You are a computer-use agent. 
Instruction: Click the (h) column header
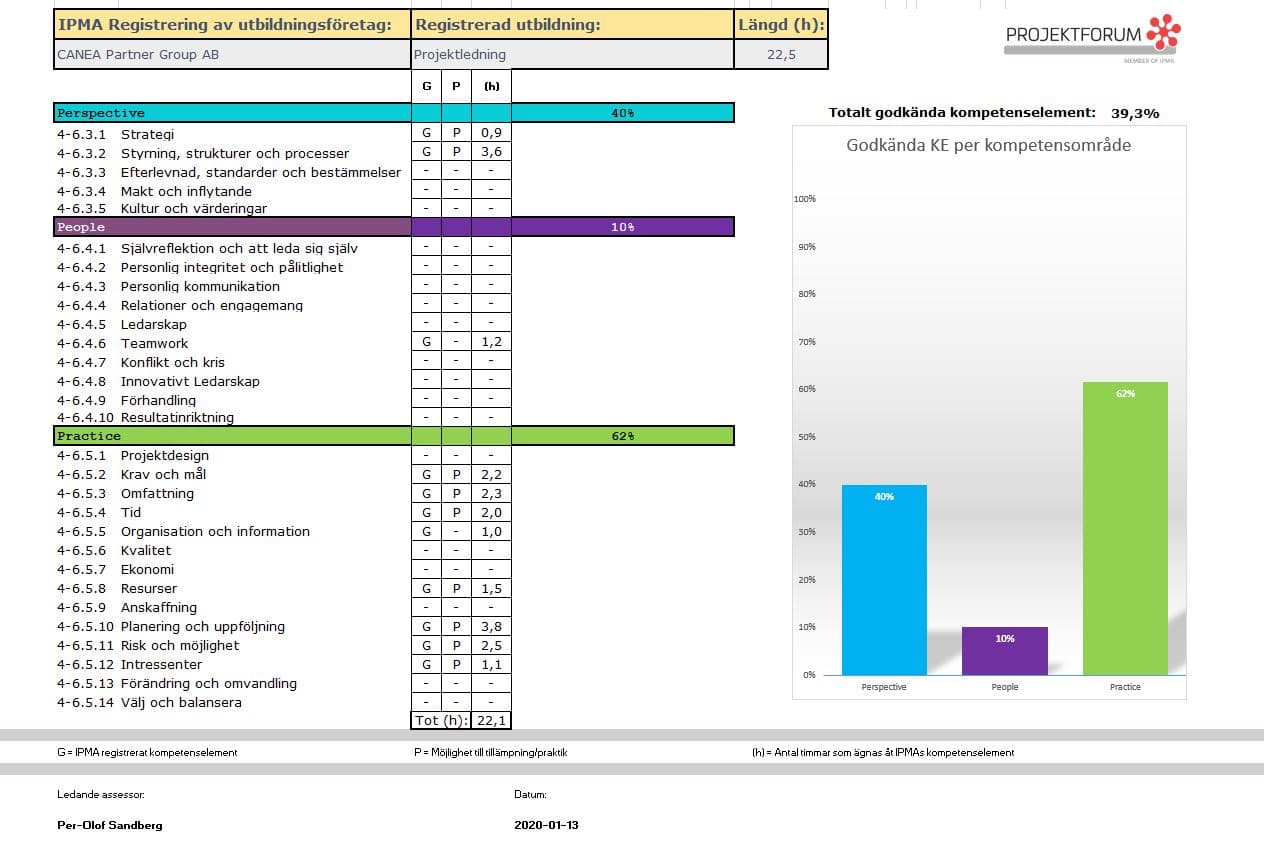[491, 86]
